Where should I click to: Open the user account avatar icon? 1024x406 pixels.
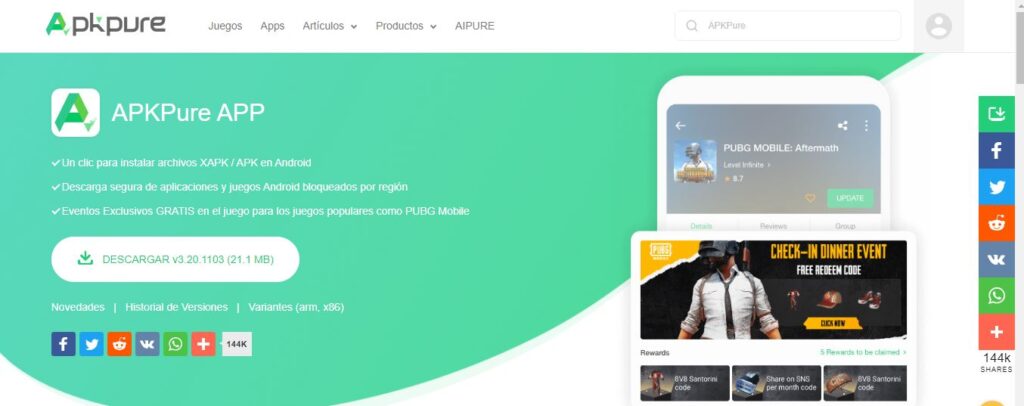938,26
